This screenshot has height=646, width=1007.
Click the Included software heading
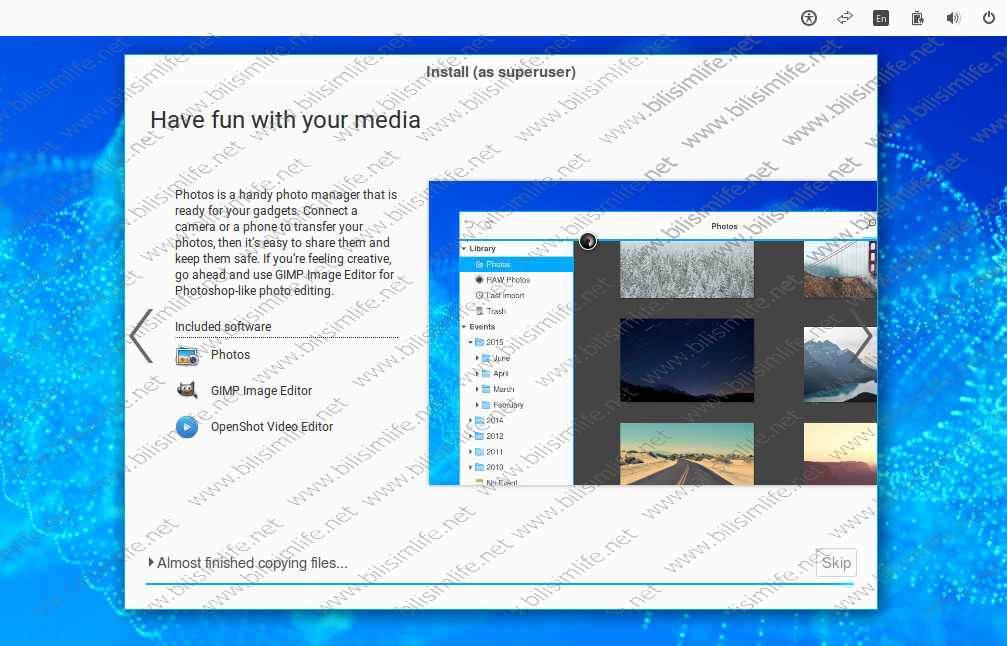223,326
